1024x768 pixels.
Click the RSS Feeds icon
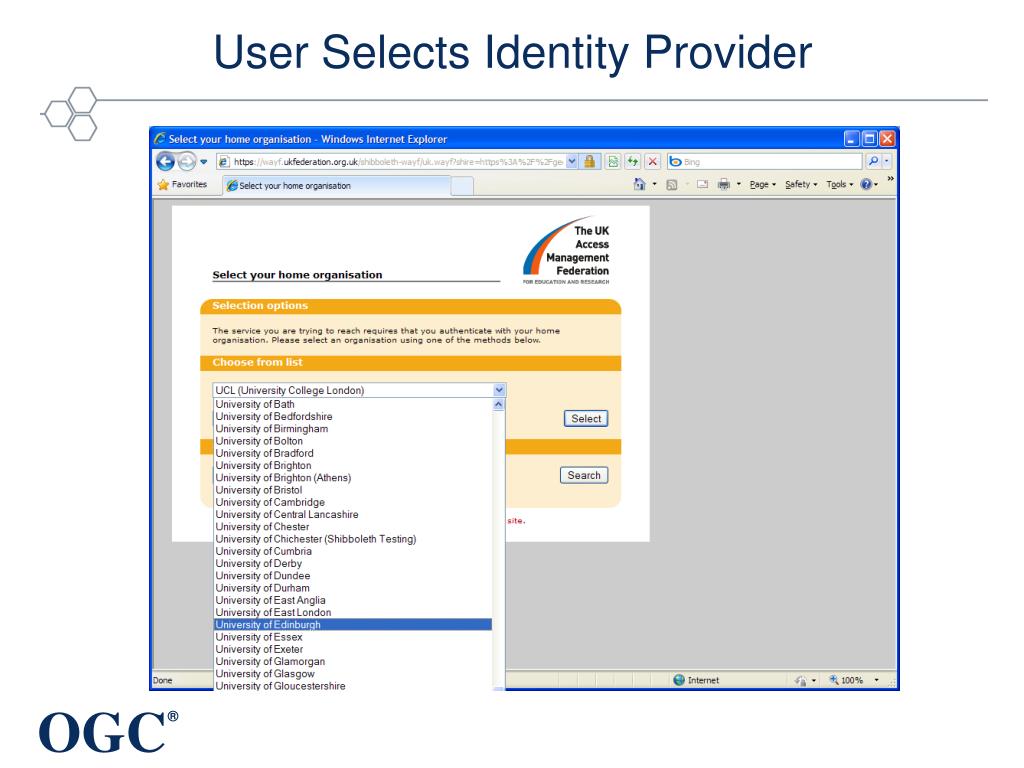pyautogui.click(x=671, y=185)
